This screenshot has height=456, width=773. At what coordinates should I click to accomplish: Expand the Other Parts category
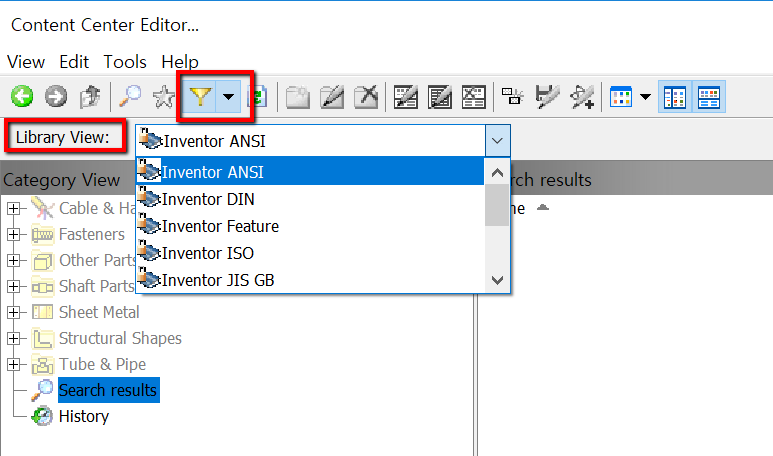pos(14,260)
